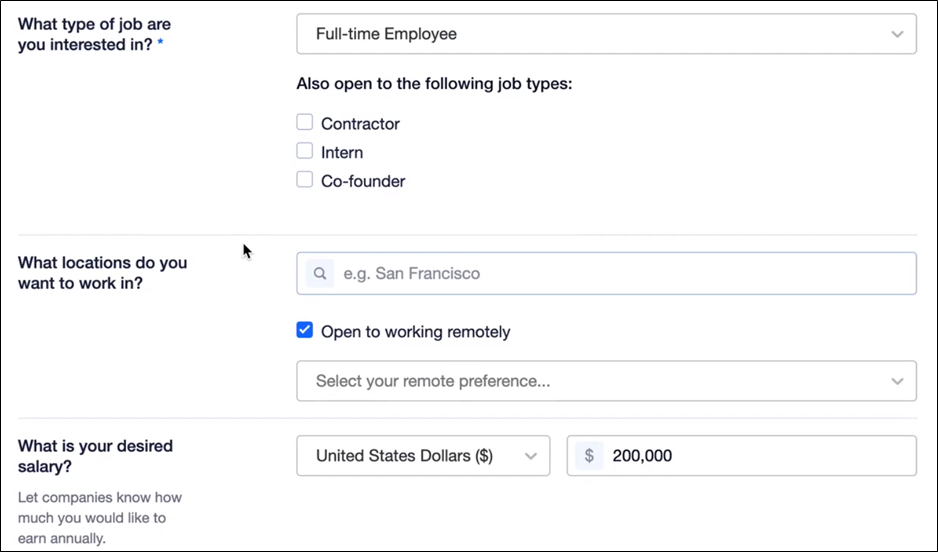Click the chevron arrow on job type dropdown

[897, 34]
